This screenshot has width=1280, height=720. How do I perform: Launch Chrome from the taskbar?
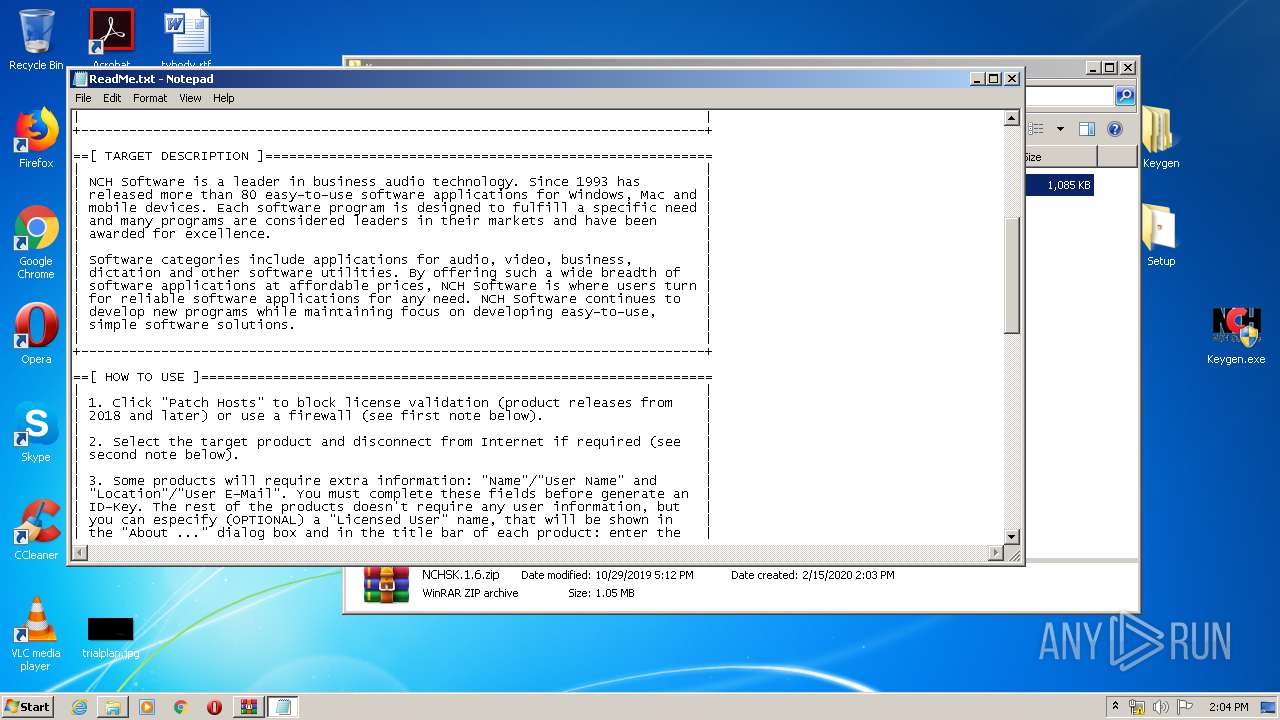(181, 707)
